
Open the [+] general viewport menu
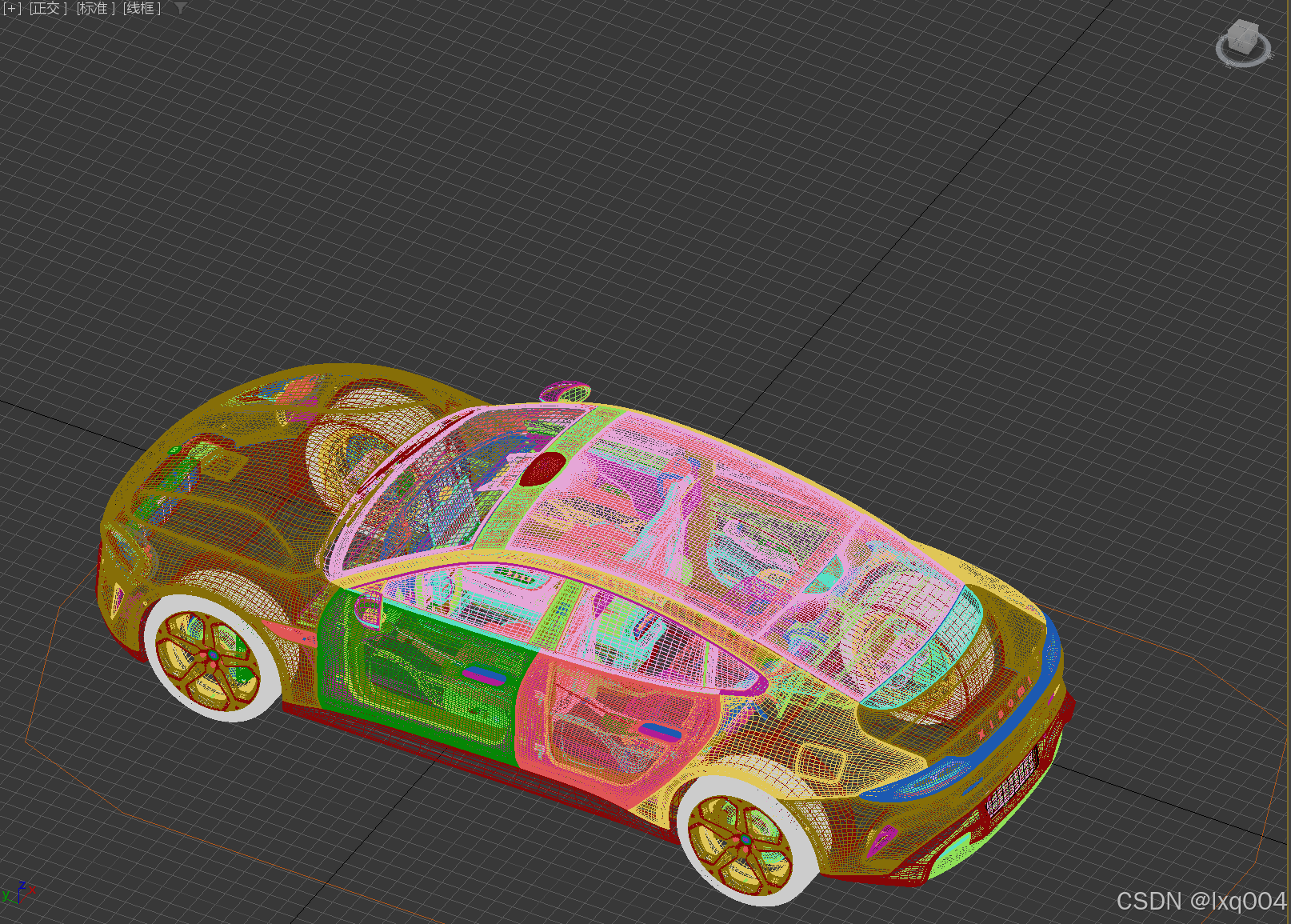pos(12,9)
